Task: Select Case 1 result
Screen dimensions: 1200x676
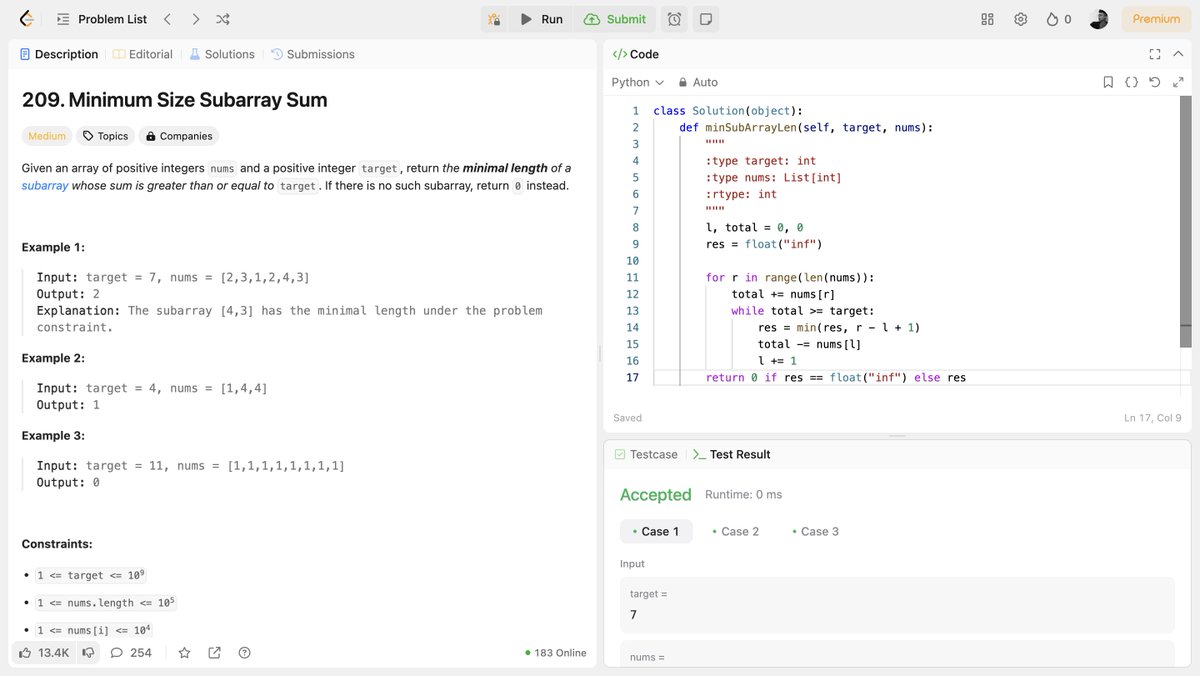Action: pos(656,531)
